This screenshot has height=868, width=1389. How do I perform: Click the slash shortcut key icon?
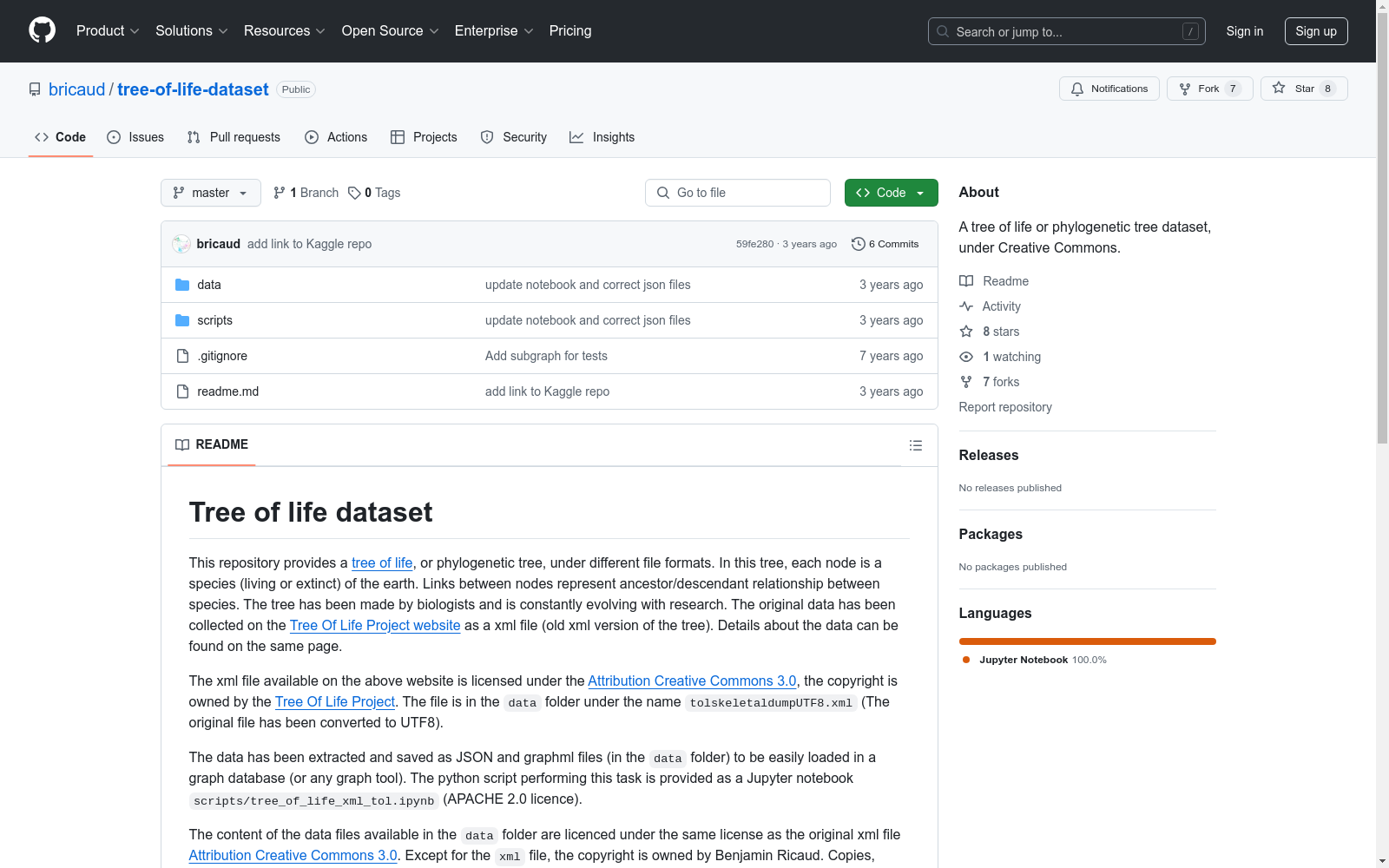1190,31
